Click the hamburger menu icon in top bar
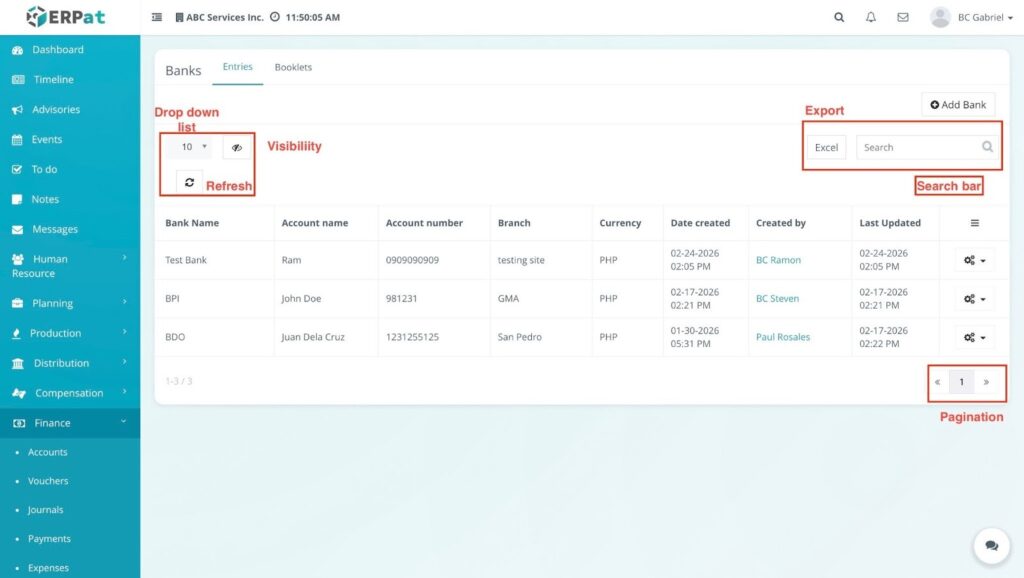The image size is (1024, 578). point(157,17)
